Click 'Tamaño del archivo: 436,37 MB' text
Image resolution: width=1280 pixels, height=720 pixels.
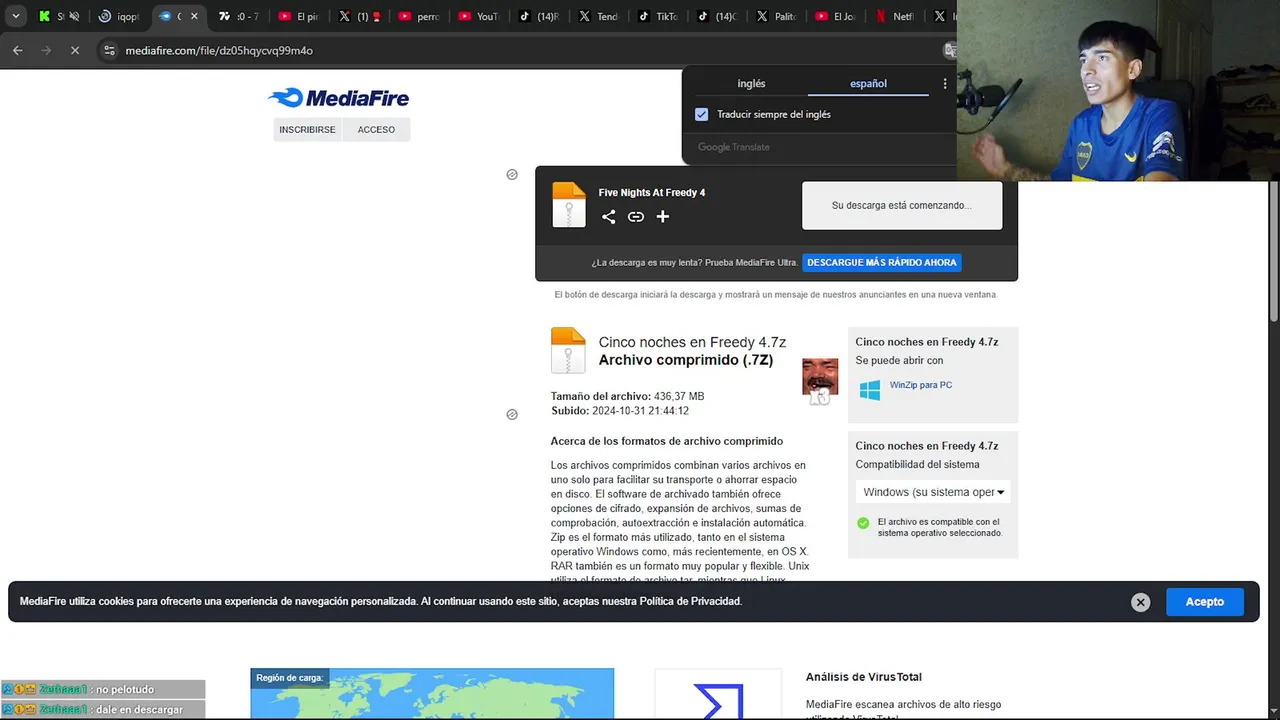(x=627, y=396)
